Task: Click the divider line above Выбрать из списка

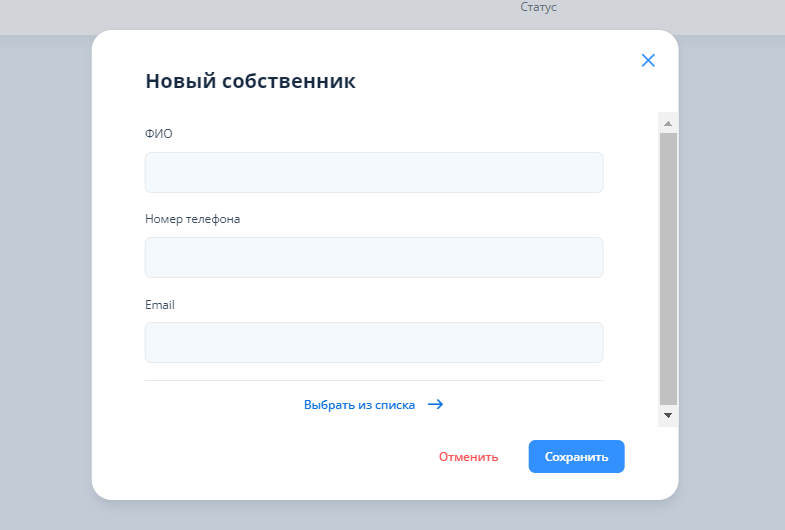Action: point(374,380)
